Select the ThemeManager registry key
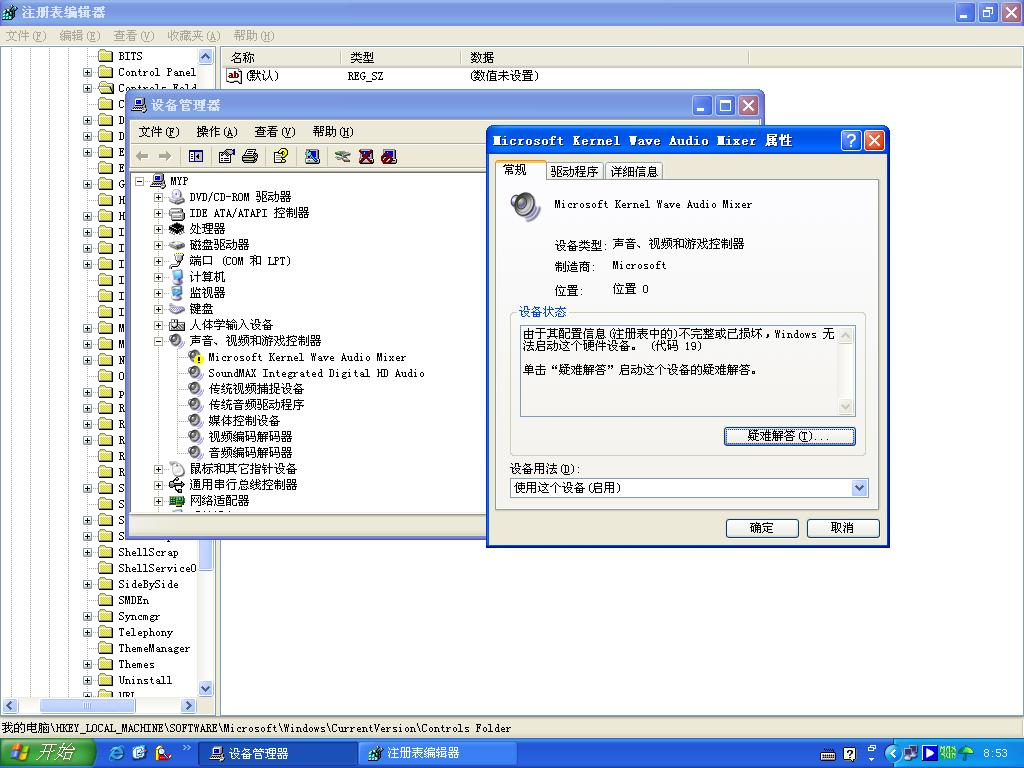 pos(154,648)
